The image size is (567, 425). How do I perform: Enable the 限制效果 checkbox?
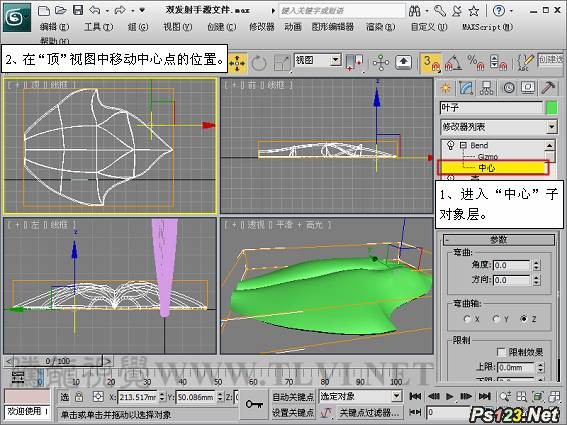click(501, 352)
